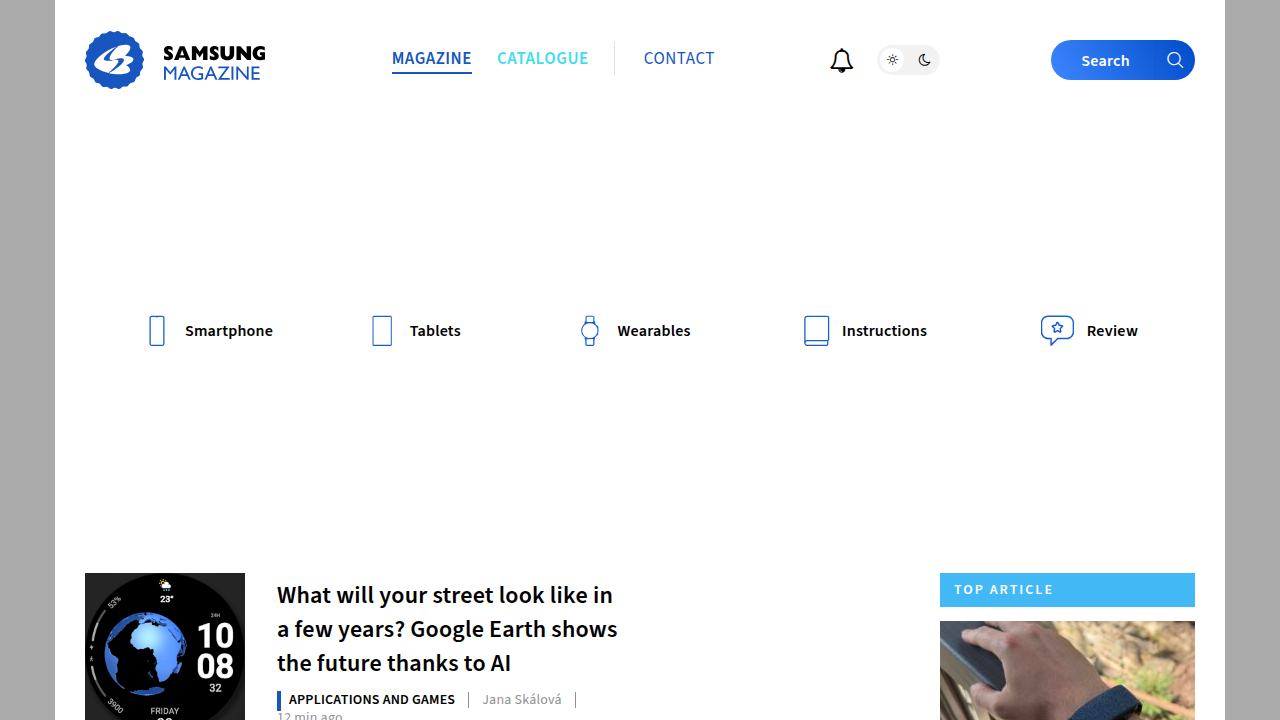The height and width of the screenshot is (720, 1280).
Task: Go to the Contact page
Action: (679, 58)
